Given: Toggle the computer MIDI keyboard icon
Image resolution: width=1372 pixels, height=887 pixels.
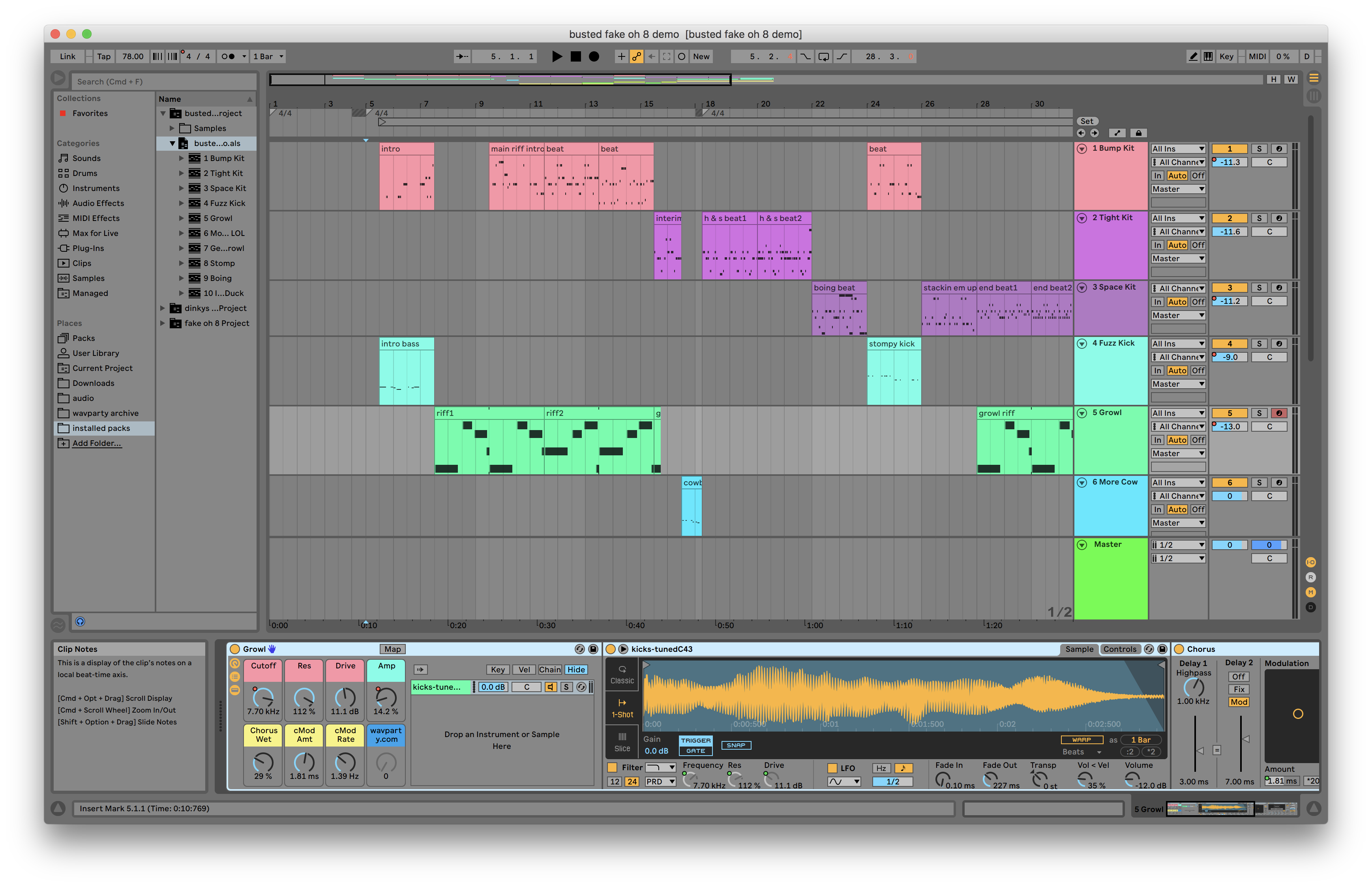Looking at the screenshot, I should pyautogui.click(x=1208, y=56).
